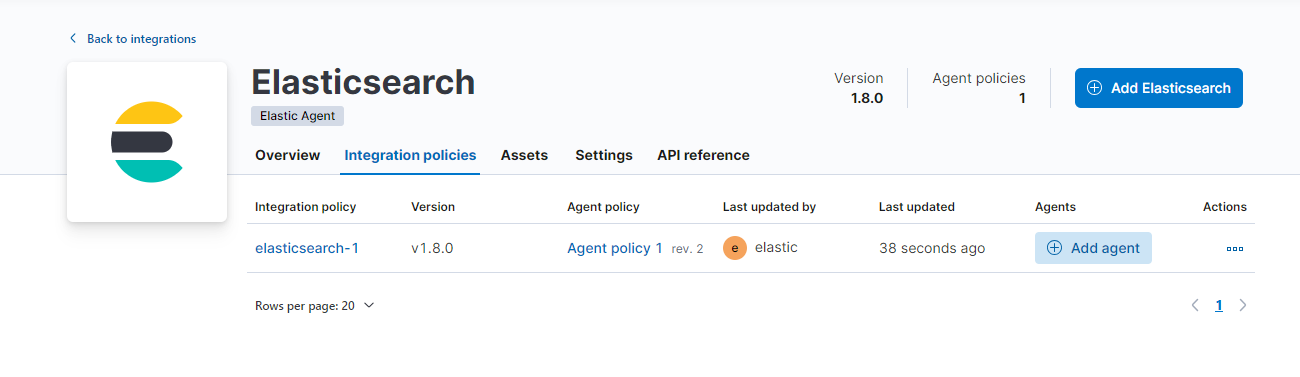Click the back arrow beside Back to integrations

click(73, 39)
